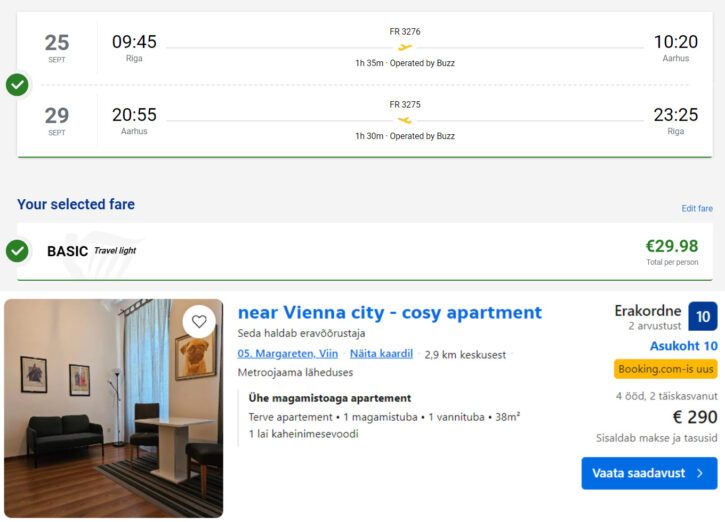Click the apartment room photo thumbnail
Viewport: 725px width, 522px height.
113,408
